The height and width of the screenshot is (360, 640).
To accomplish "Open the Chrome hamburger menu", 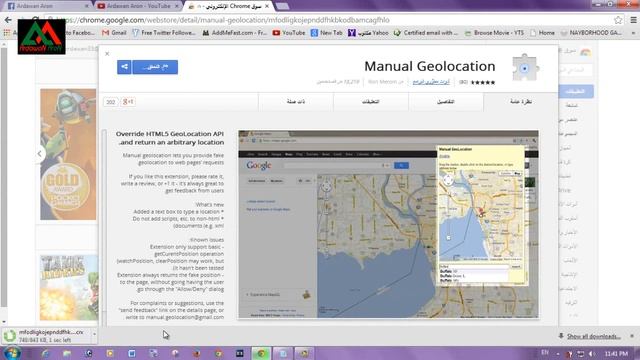I will click(633, 20).
